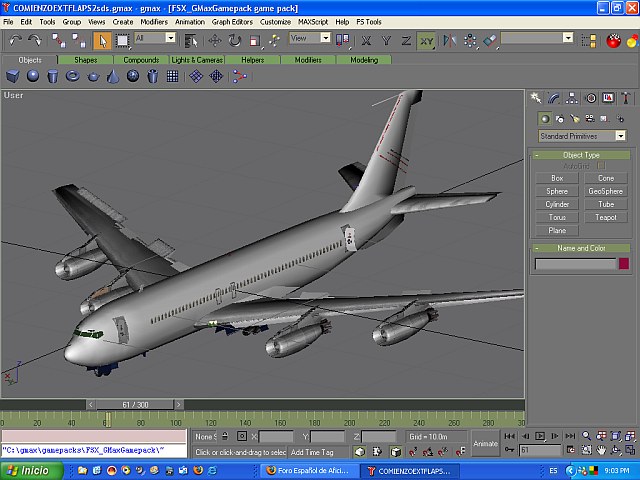
Task: Open the Display panel tab icon
Action: point(608,98)
